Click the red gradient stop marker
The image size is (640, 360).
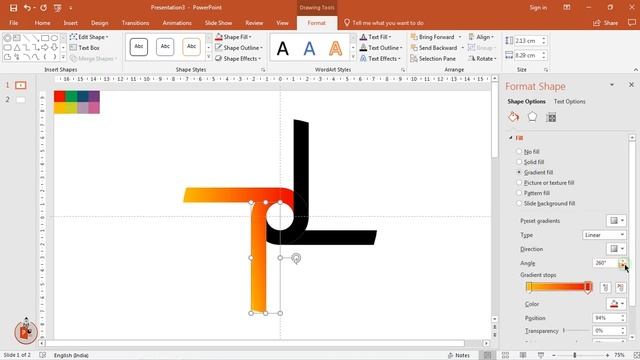click(588, 287)
